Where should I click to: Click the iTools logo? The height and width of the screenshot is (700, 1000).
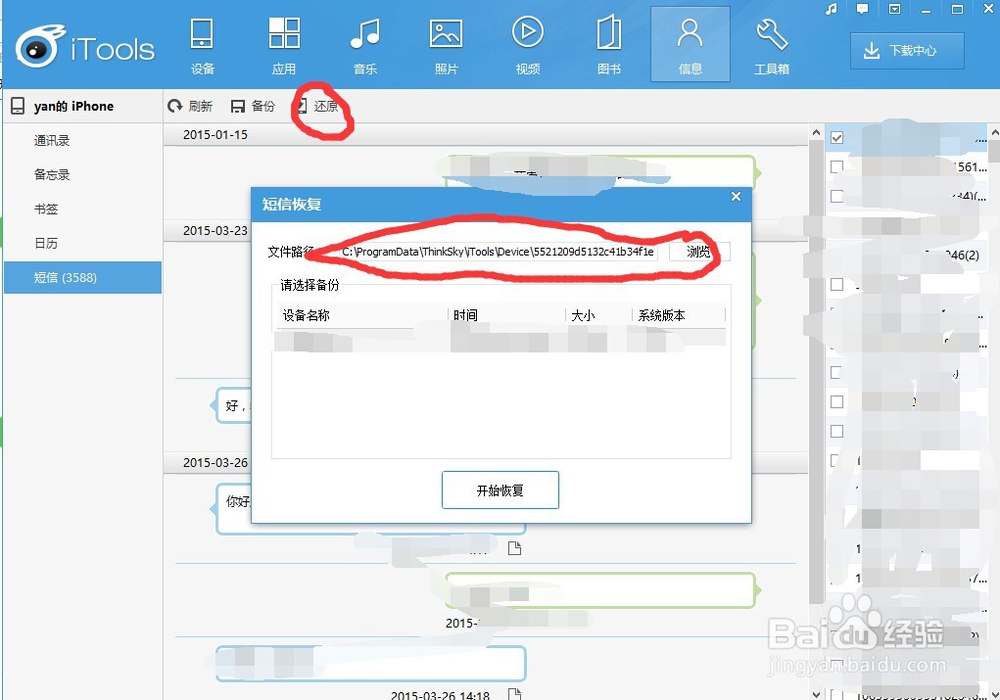coord(85,46)
